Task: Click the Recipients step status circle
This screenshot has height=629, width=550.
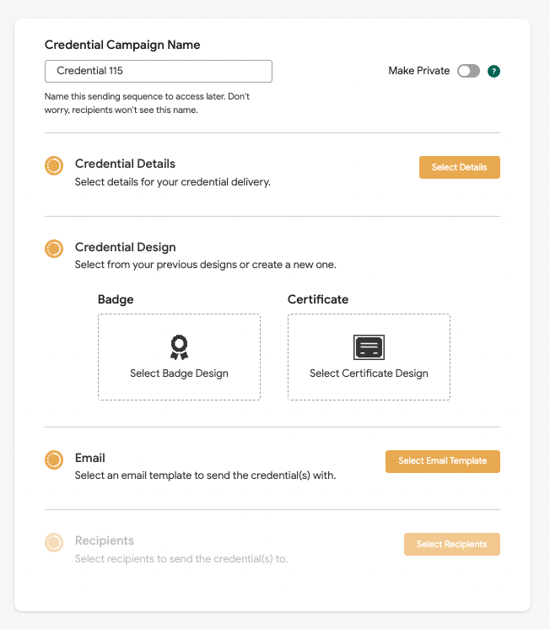Action: click(x=54, y=542)
